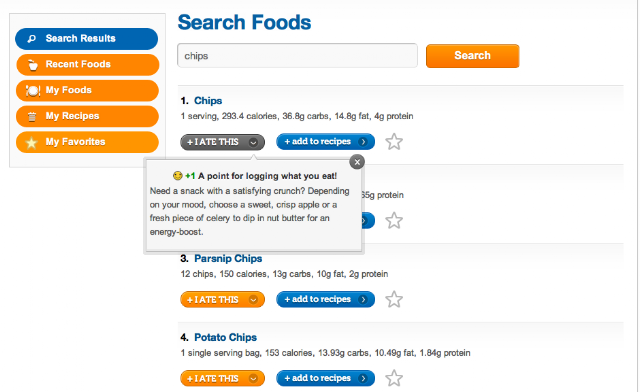Expand the Chips I ATE THIS dropdown arrow
The height and width of the screenshot is (392, 640).
[x=253, y=142]
